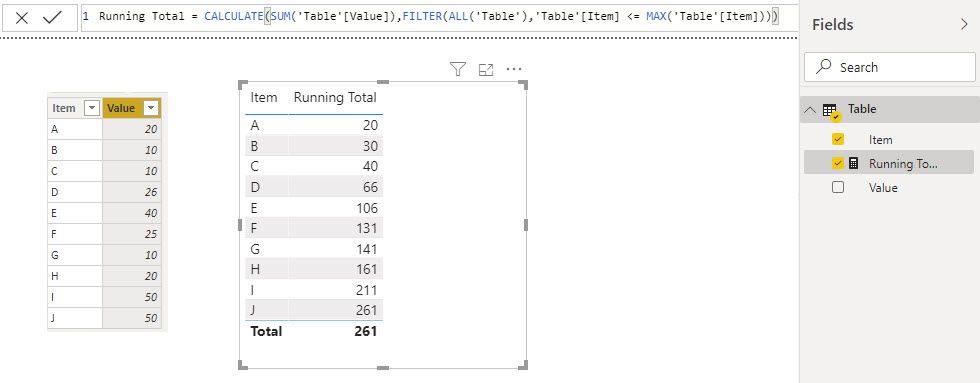This screenshot has width=980, height=383.
Task: Click the Total row label in the visual
Action: 266,331
